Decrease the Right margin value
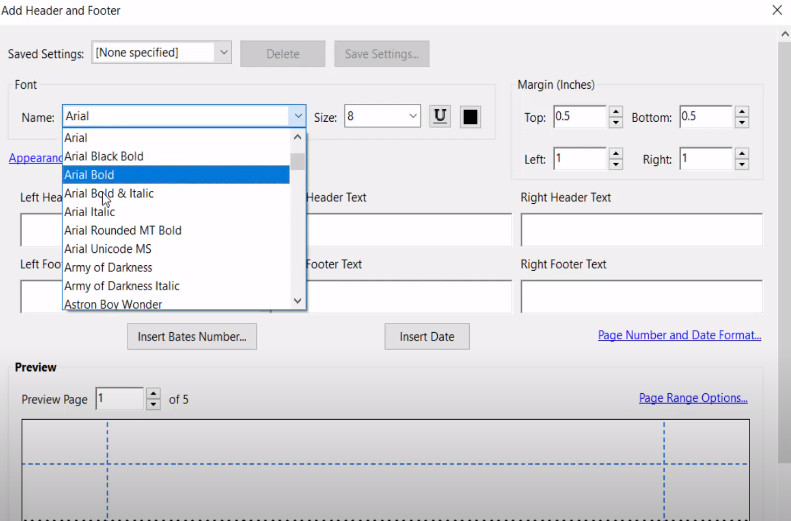The width and height of the screenshot is (791, 521). coord(741,165)
